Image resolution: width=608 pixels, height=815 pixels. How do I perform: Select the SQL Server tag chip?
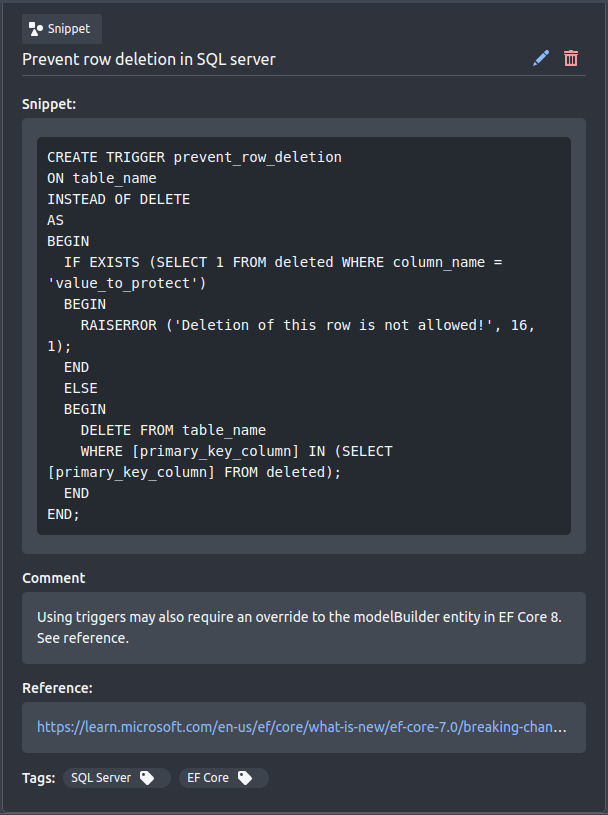[117, 778]
